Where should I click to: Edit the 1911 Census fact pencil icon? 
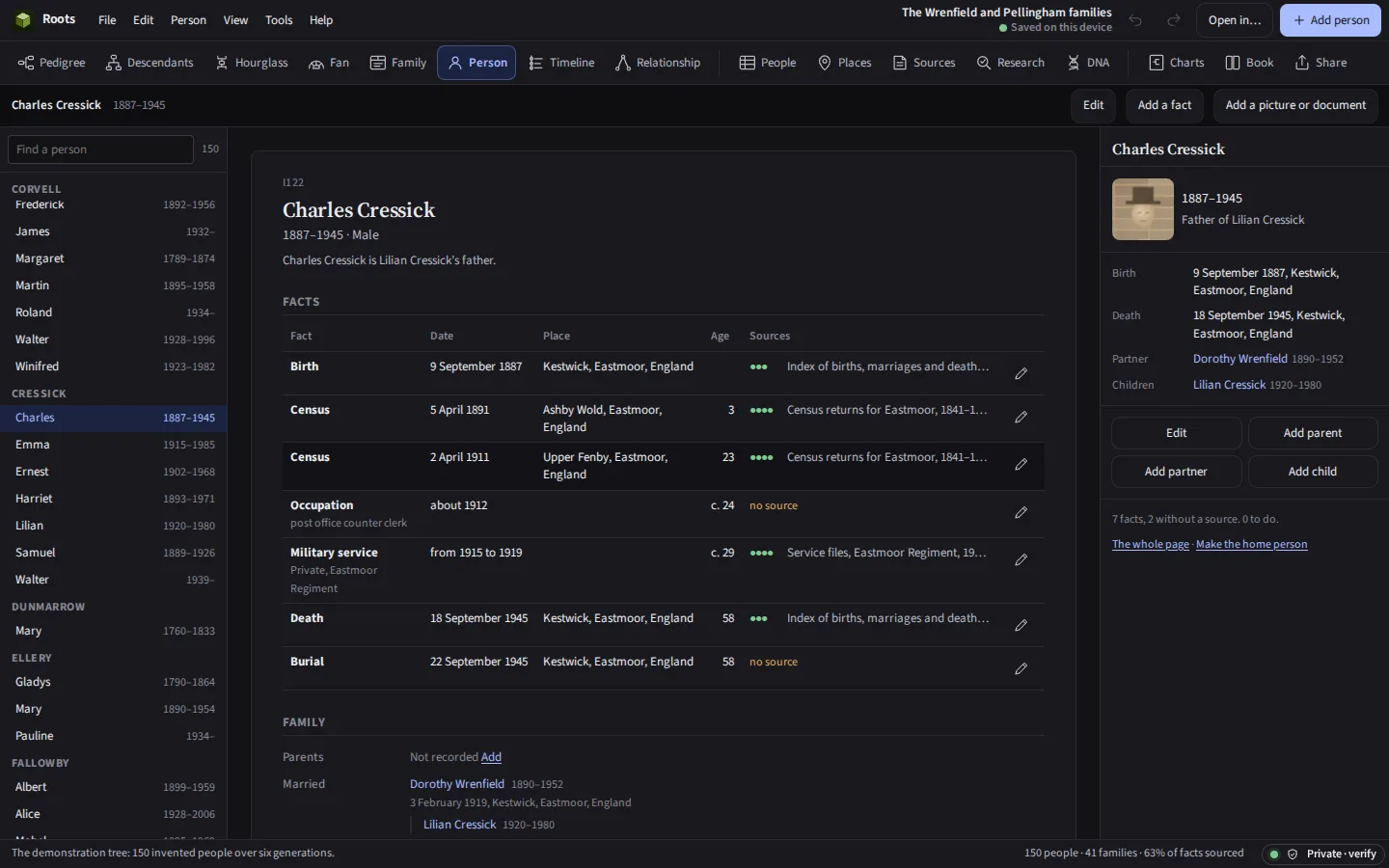click(1021, 464)
